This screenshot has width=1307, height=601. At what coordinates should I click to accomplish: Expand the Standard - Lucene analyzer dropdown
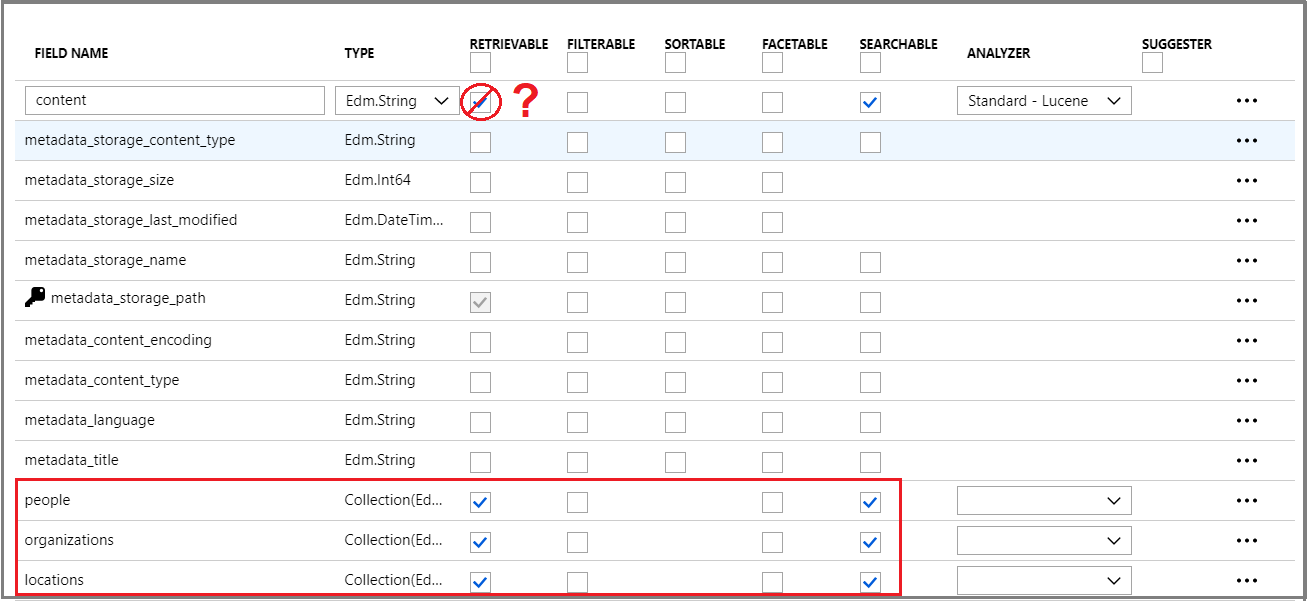coord(1044,100)
